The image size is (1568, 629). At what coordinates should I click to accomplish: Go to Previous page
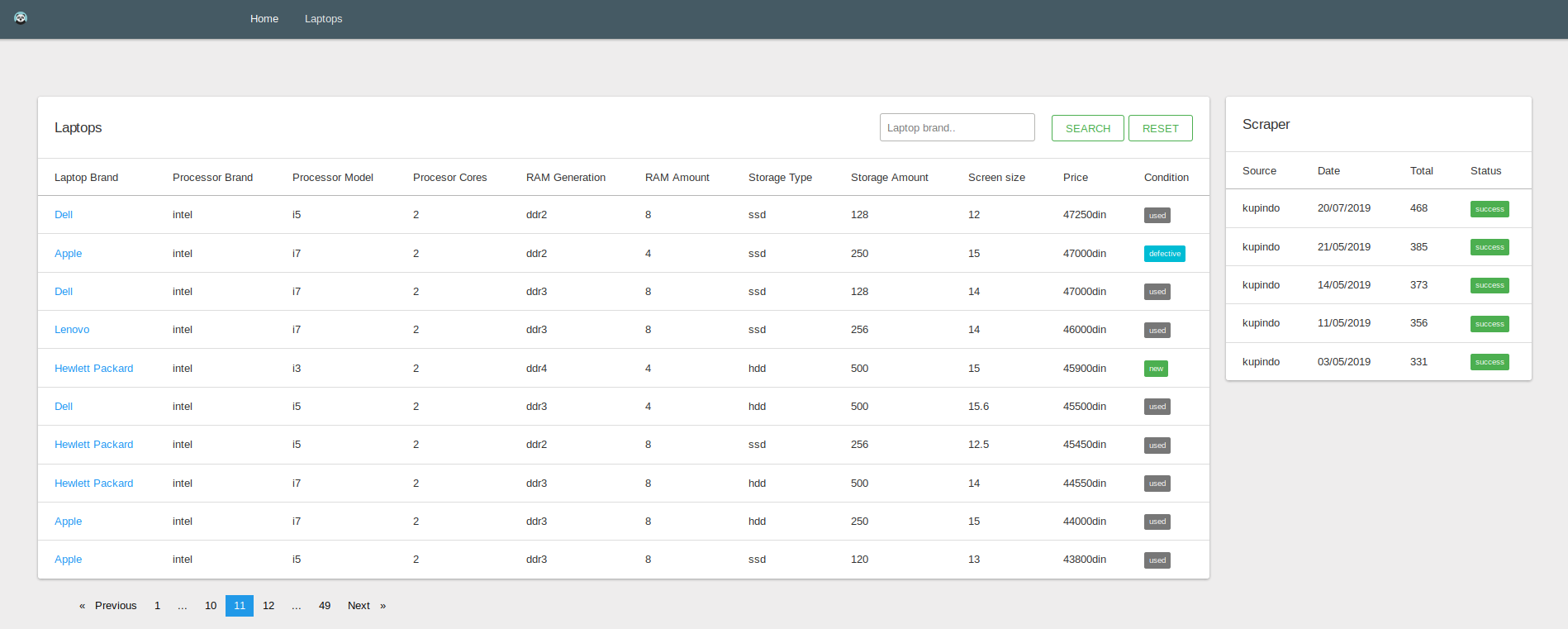tap(107, 606)
